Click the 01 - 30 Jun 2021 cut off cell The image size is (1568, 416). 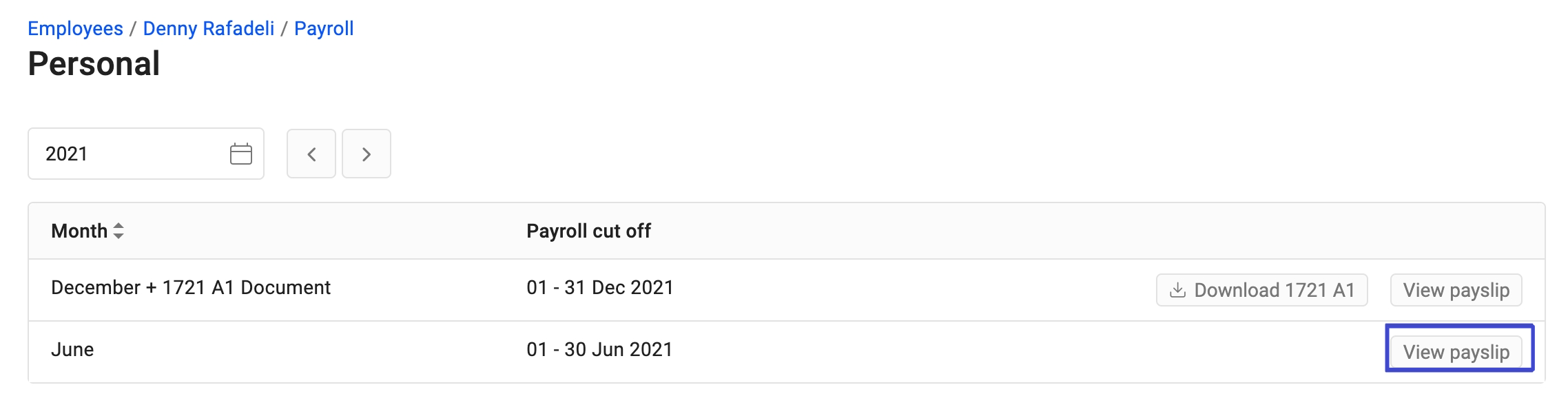(x=599, y=349)
